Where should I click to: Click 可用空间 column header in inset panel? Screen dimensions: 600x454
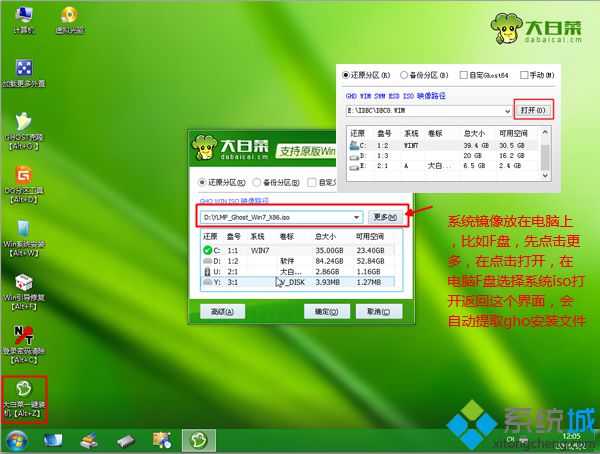[513, 133]
